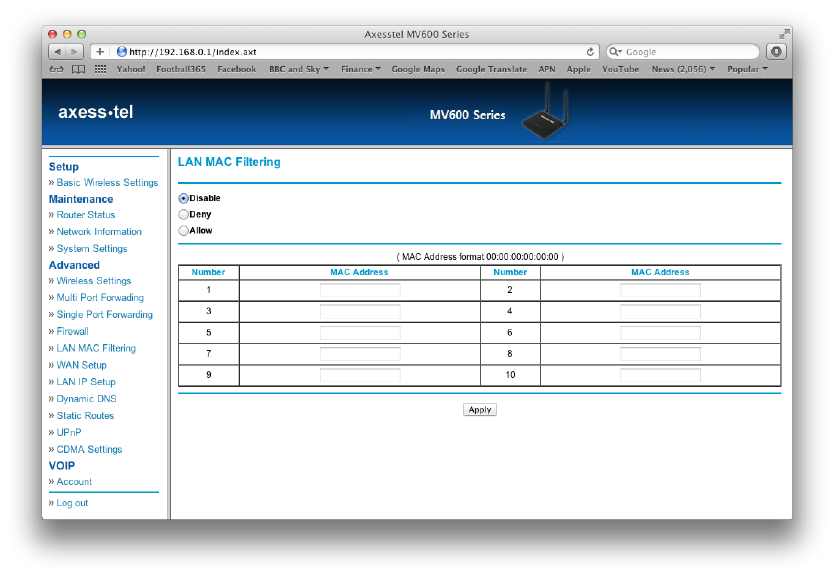Open the Google Translate bookmark

point(491,69)
